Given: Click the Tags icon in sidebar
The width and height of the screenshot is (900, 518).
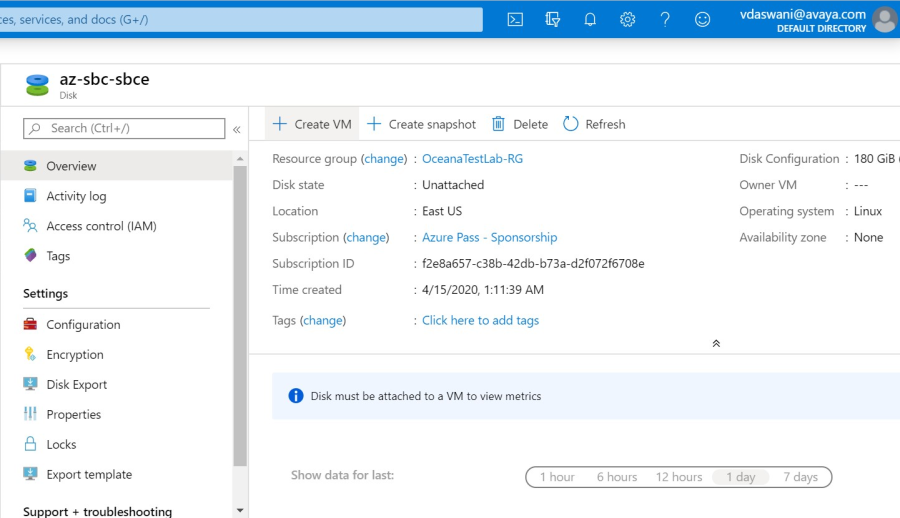Looking at the screenshot, I should point(30,256).
